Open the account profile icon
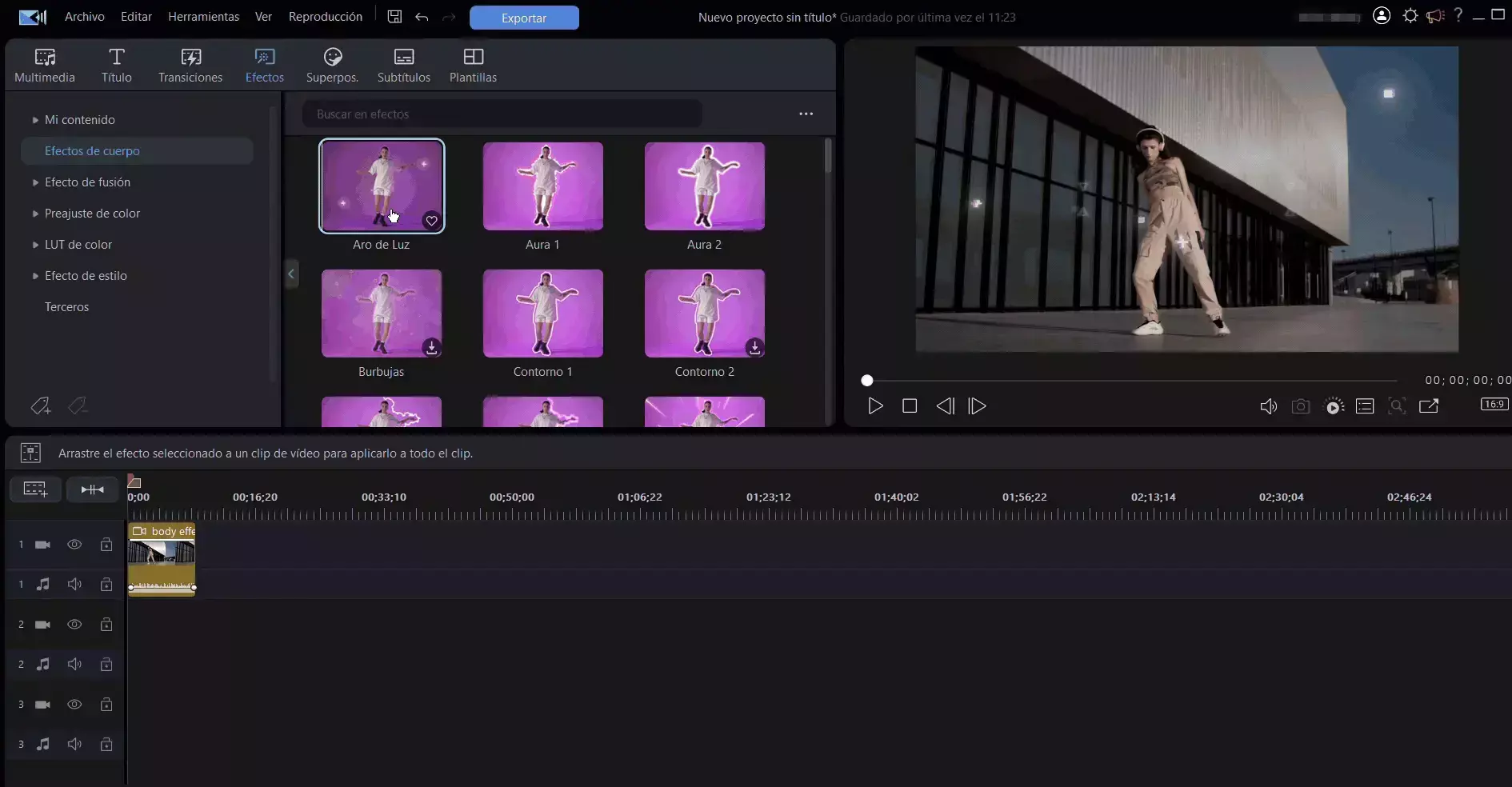The image size is (1512, 787). [1381, 16]
